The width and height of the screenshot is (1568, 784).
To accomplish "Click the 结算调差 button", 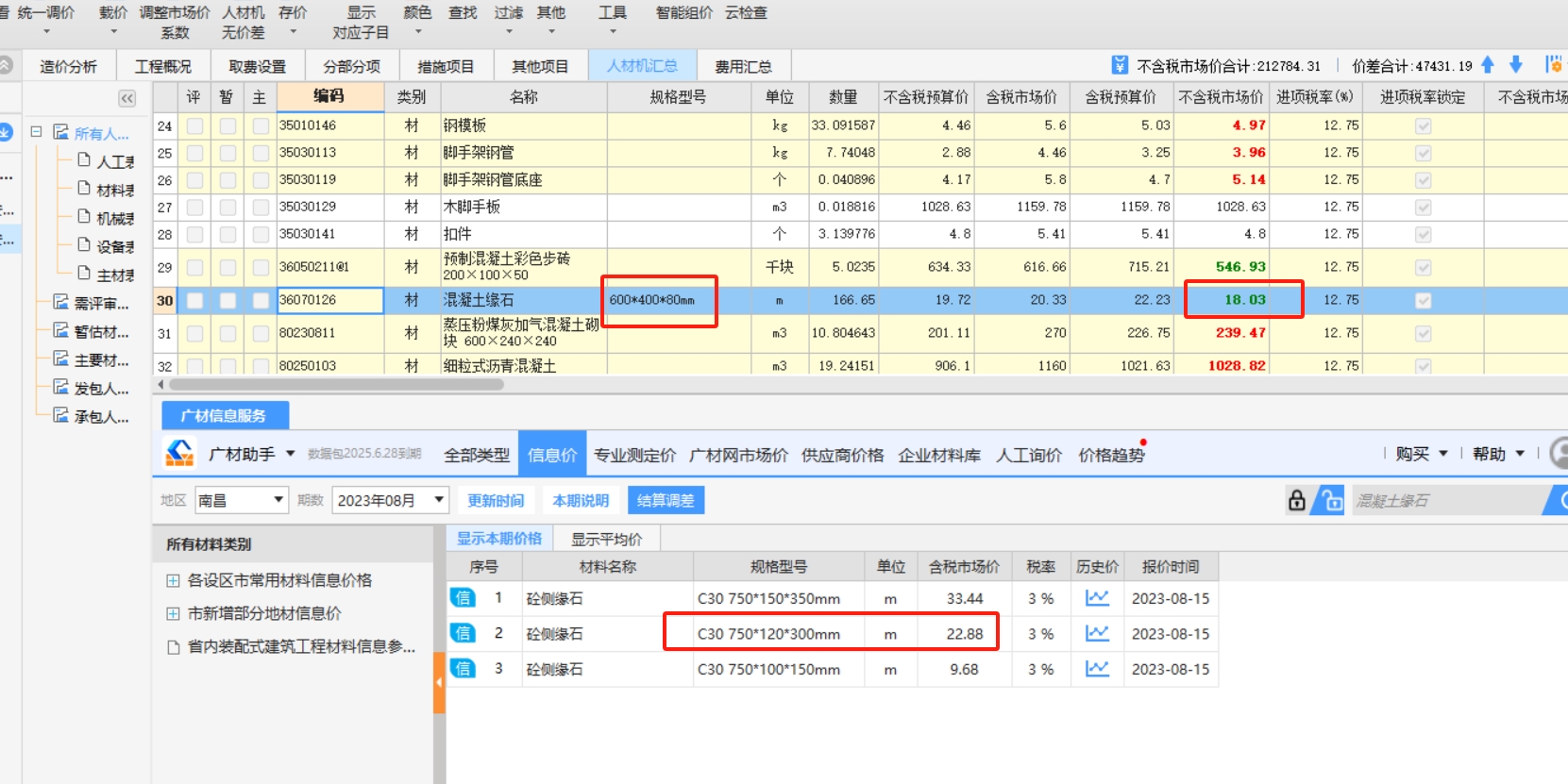I will click(666, 500).
